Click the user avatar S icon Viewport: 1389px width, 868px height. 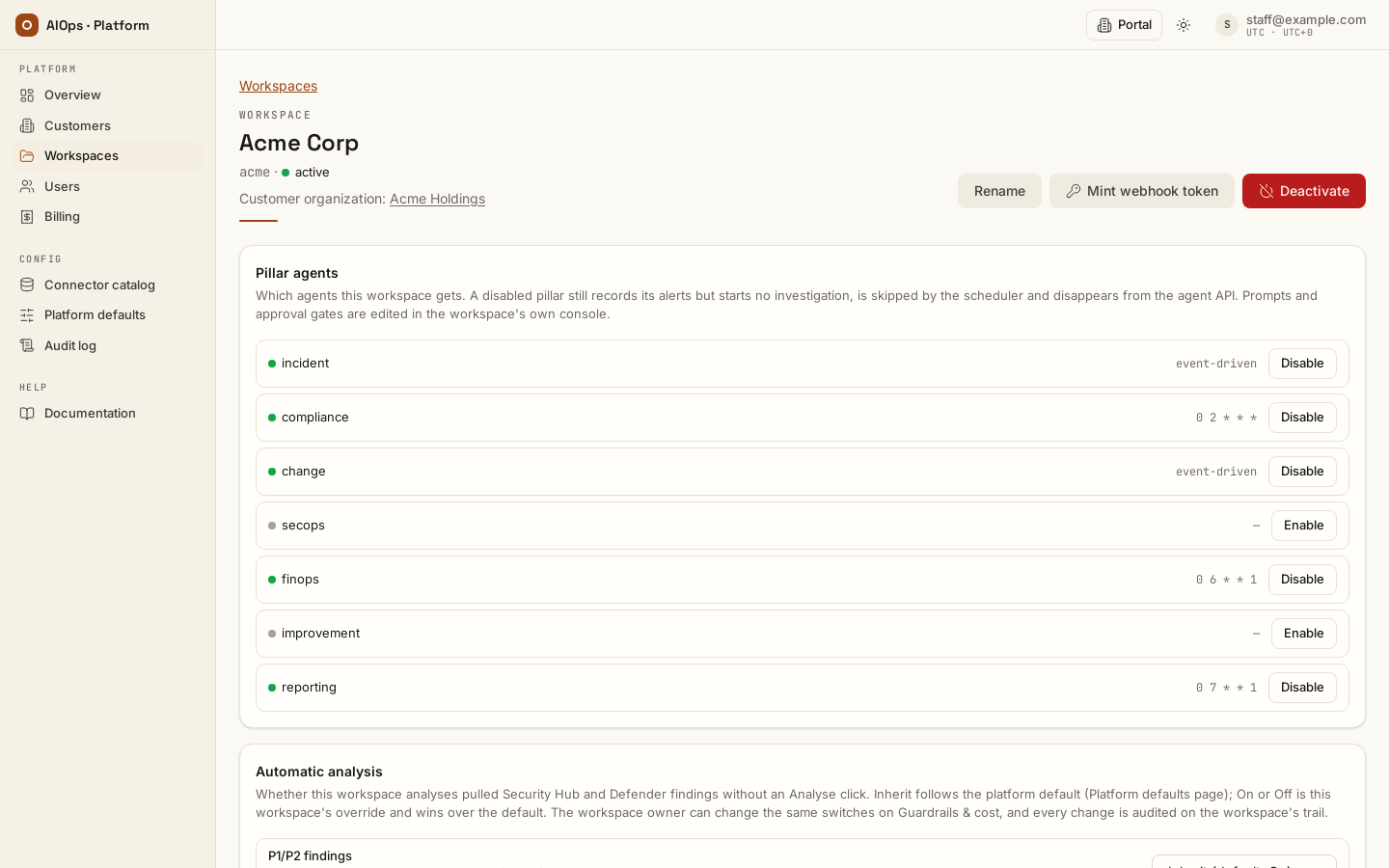click(x=1227, y=25)
